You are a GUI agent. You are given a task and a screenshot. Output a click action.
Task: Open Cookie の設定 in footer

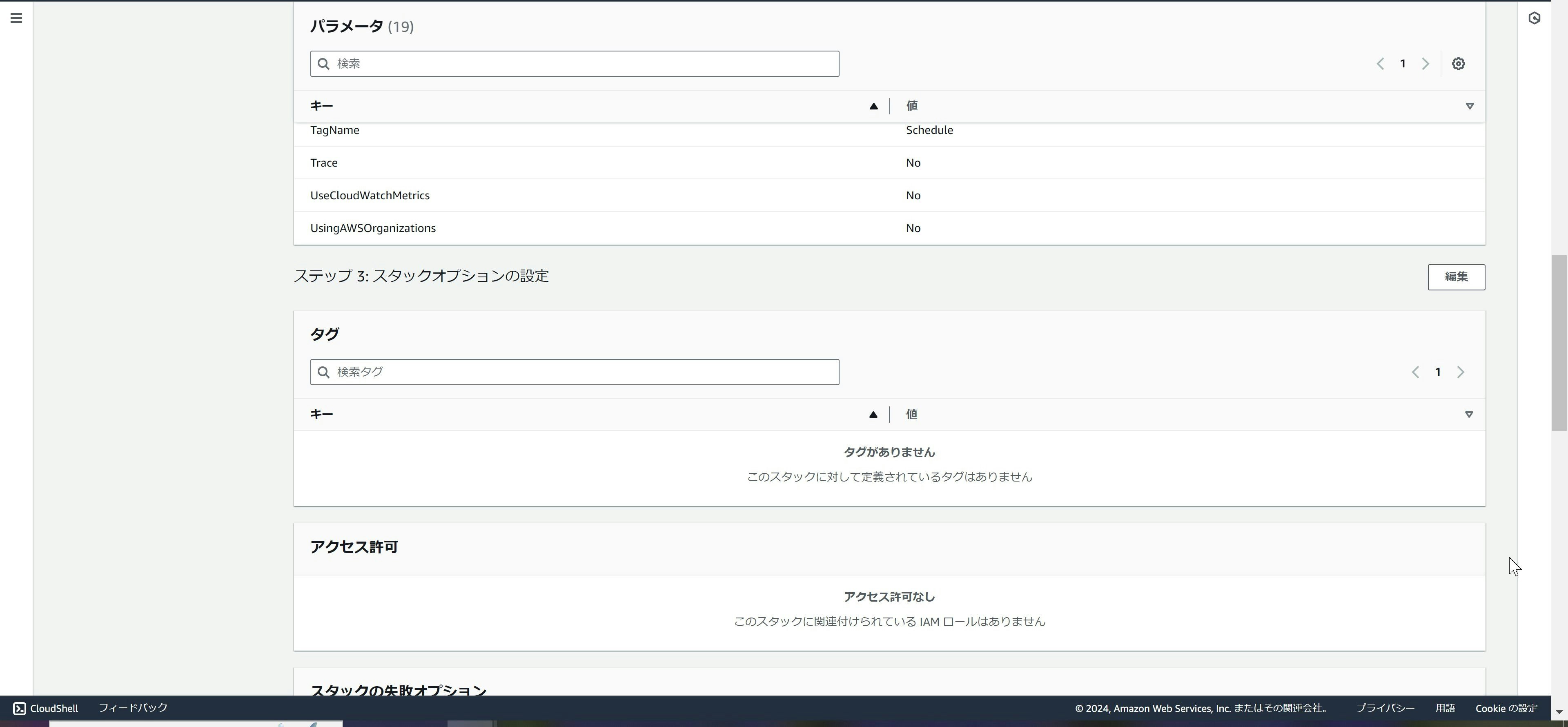pos(1506,708)
